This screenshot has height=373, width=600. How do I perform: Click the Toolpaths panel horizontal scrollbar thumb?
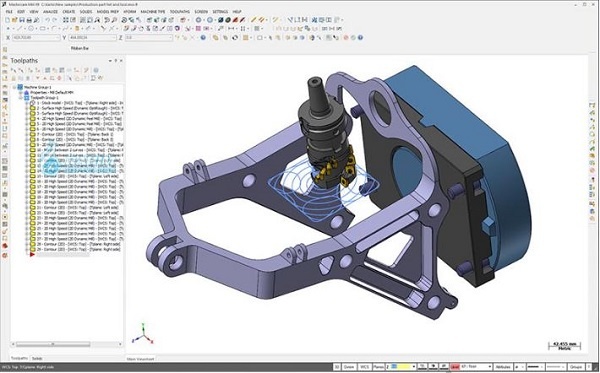[x=53, y=344]
